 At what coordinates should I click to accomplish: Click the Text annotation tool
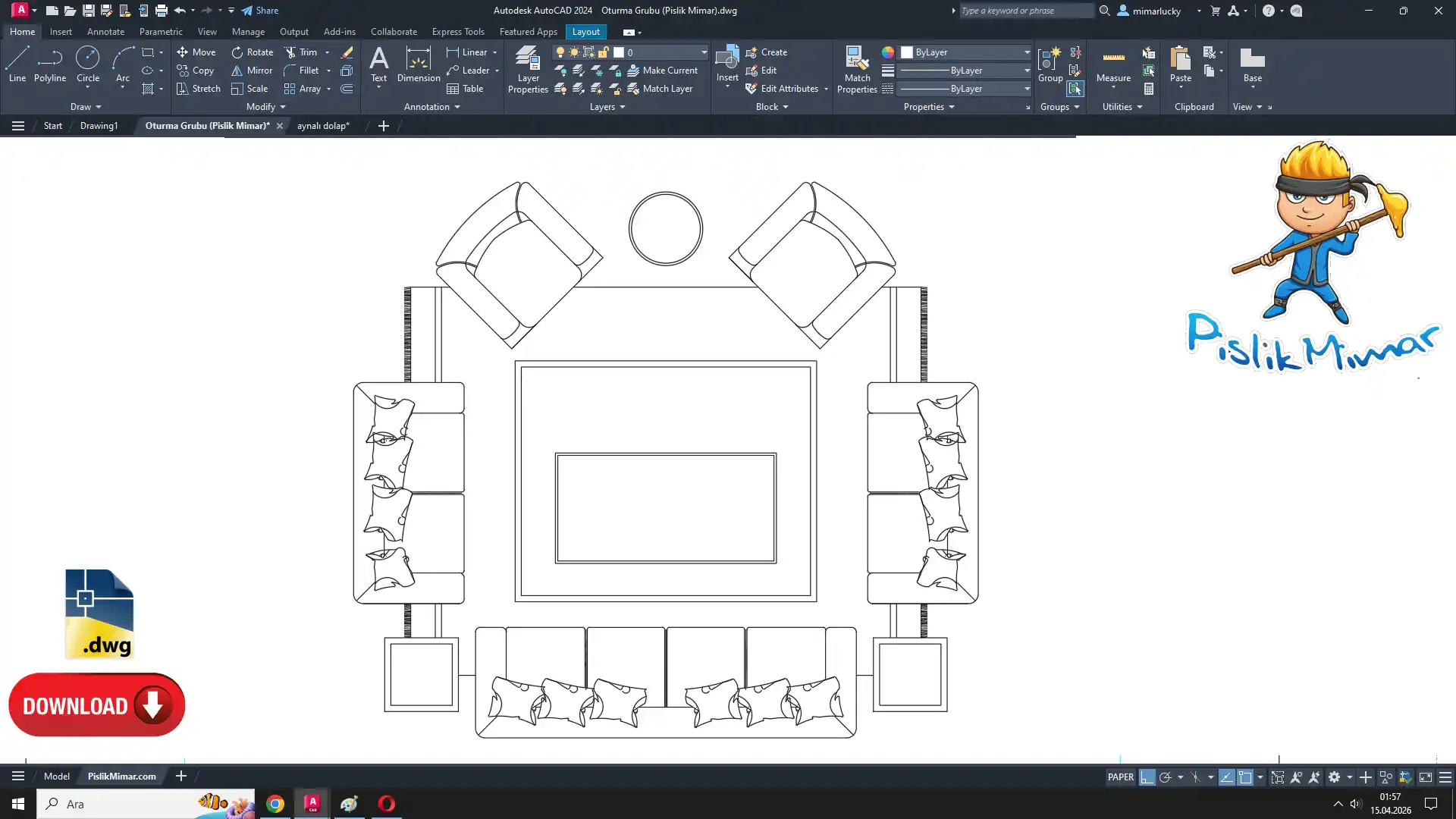[378, 63]
